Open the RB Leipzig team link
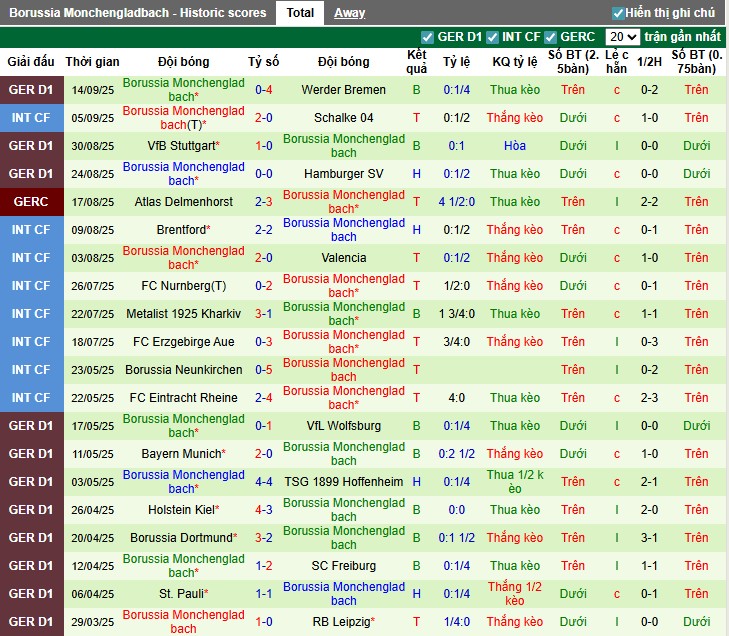The height and width of the screenshot is (636, 729). [343, 622]
